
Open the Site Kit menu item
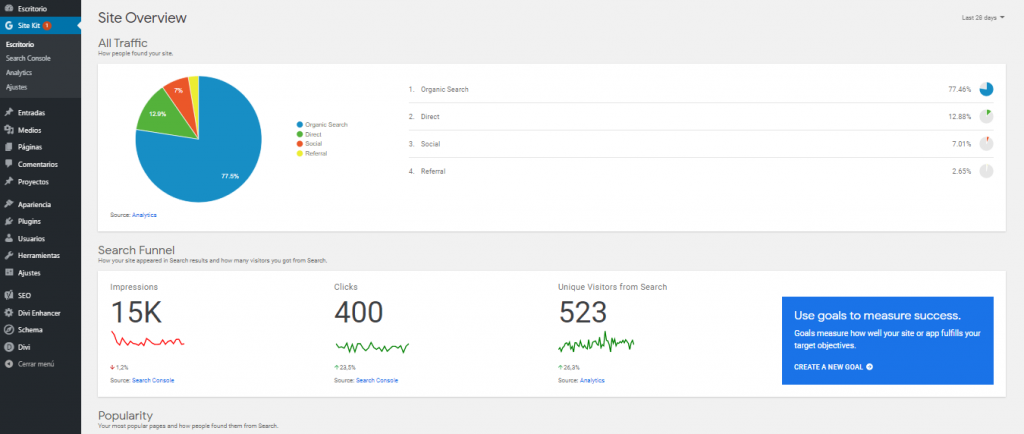tap(40, 26)
